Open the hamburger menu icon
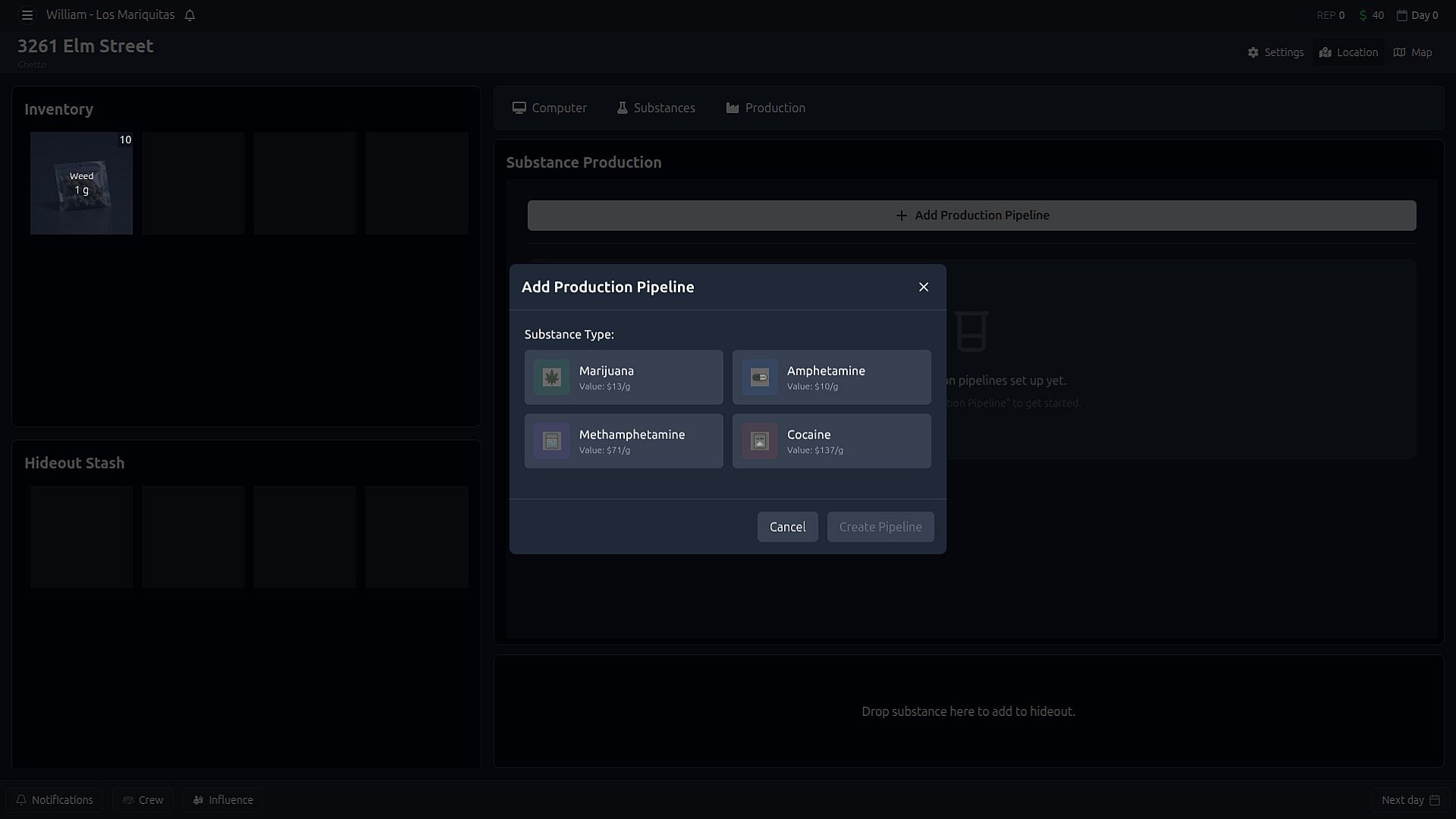1456x819 pixels. point(27,15)
